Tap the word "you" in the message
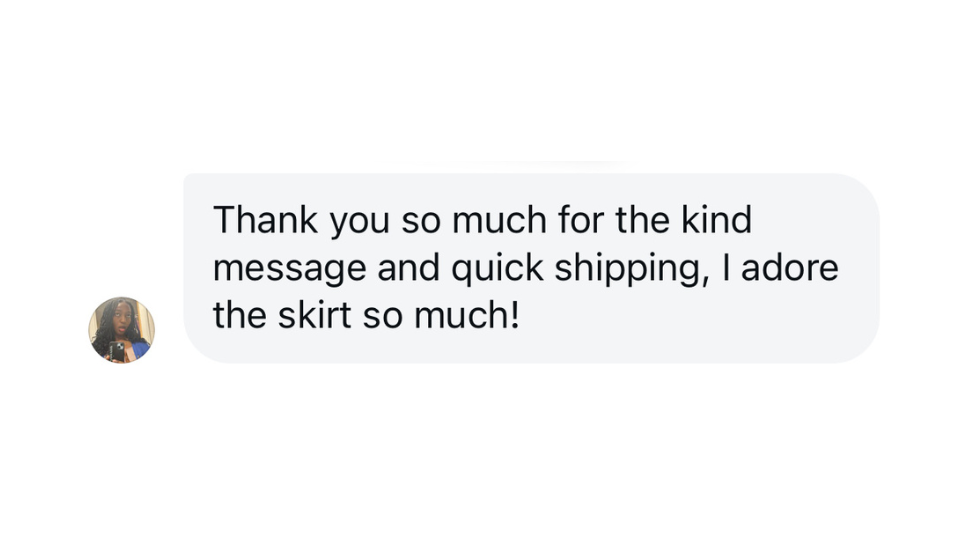The width and height of the screenshot is (960, 540). coord(356,222)
